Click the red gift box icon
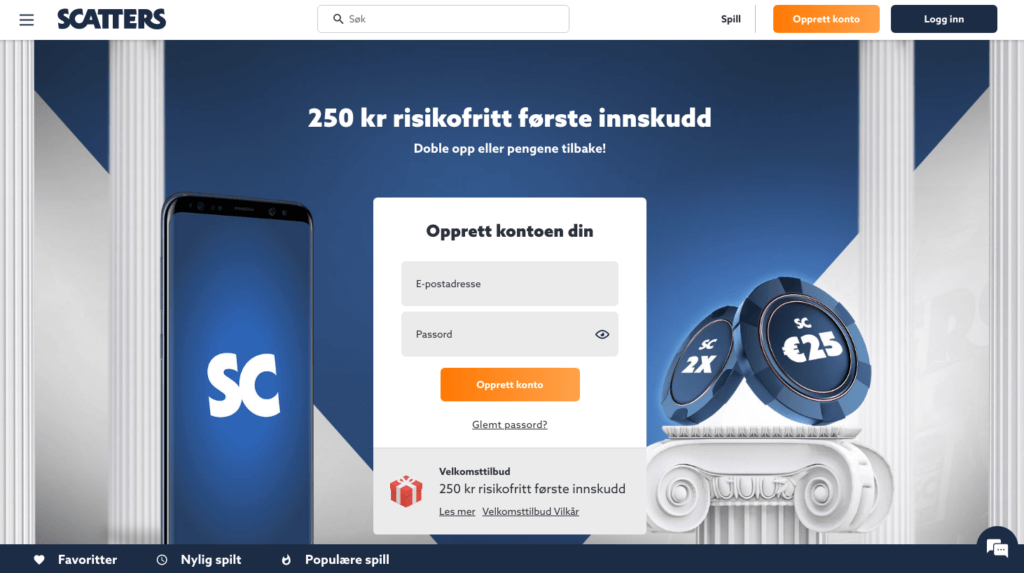1024x573 pixels. click(x=406, y=491)
